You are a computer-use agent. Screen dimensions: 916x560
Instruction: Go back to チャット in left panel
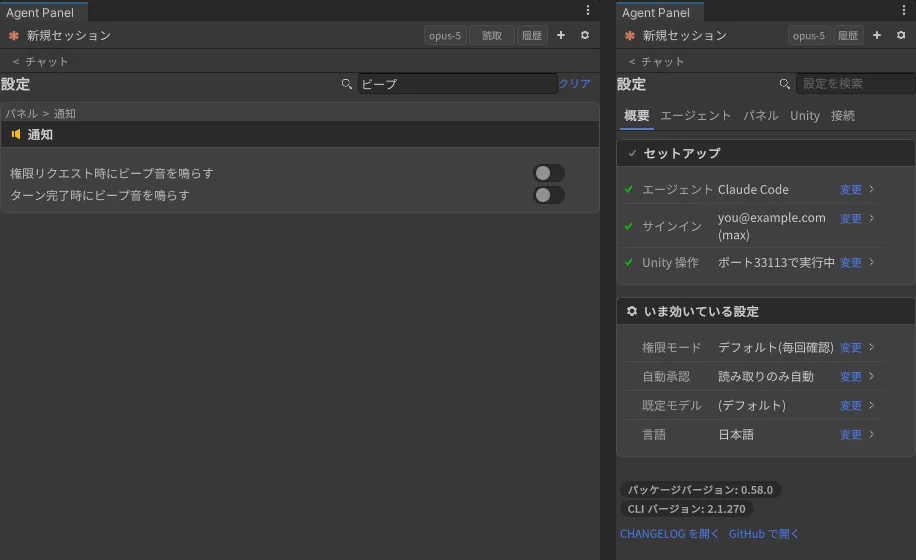[x=40, y=61]
